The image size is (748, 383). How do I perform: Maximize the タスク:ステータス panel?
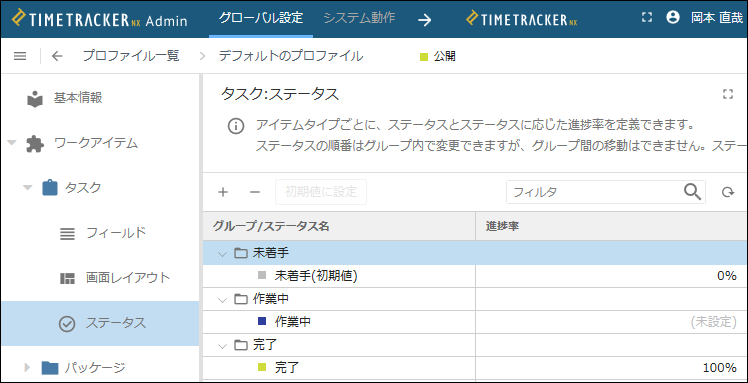[727, 94]
